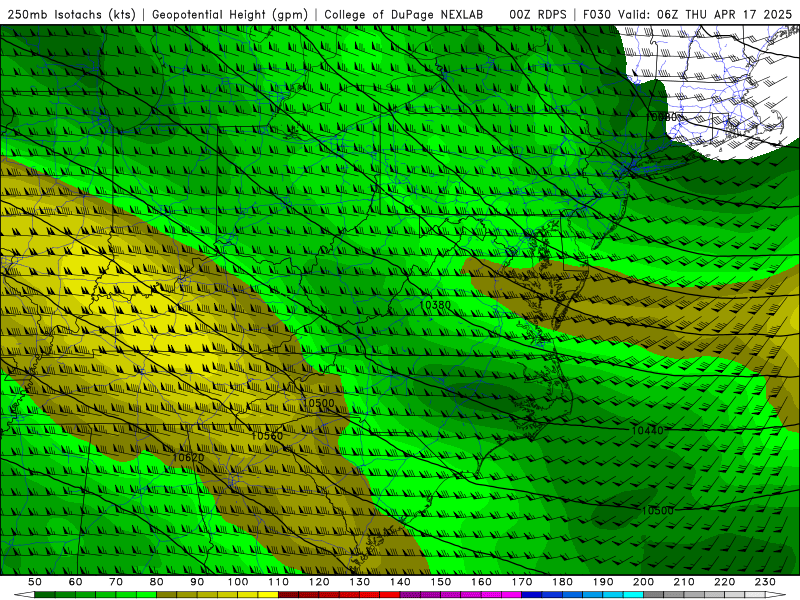Click the cyan swatch just before 200
The height and width of the screenshot is (600, 800).
click(633, 595)
